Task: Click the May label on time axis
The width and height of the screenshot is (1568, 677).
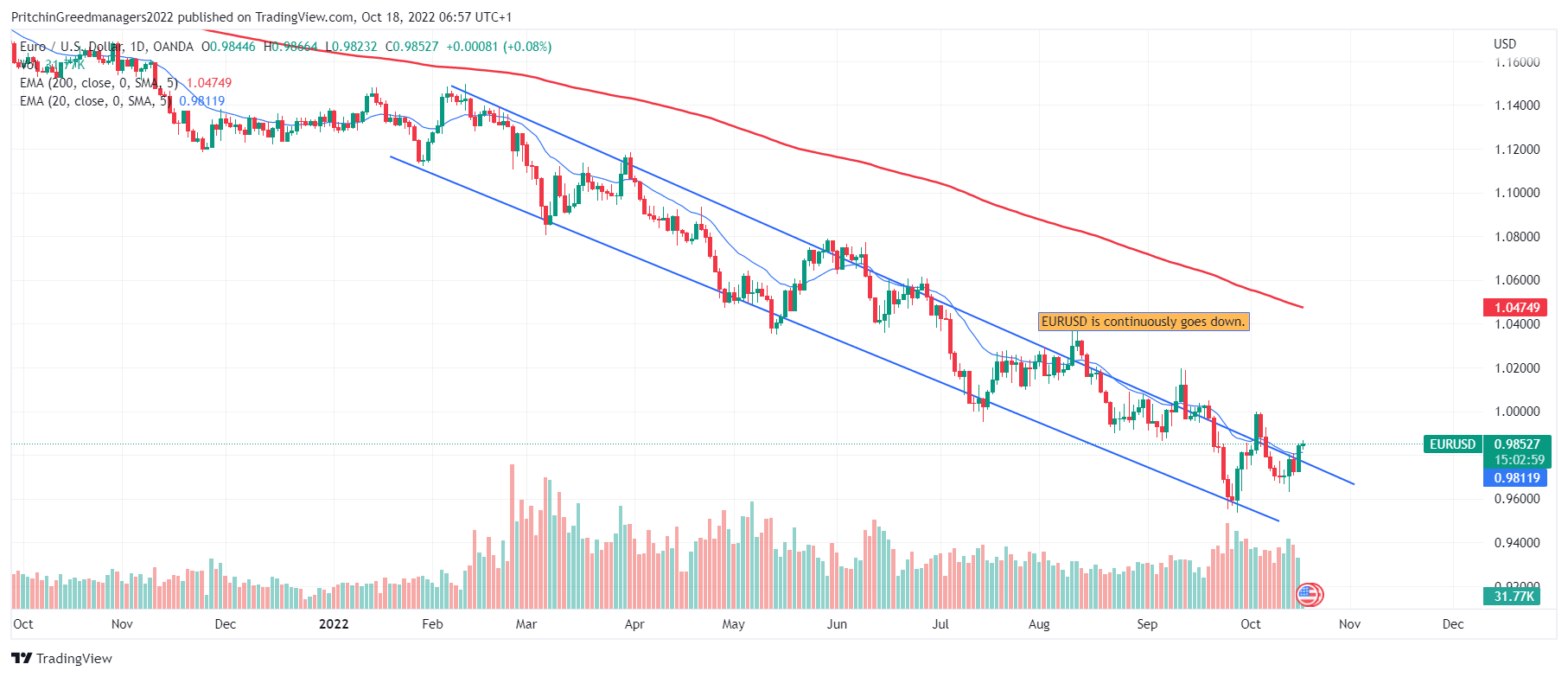Action: pyautogui.click(x=733, y=624)
